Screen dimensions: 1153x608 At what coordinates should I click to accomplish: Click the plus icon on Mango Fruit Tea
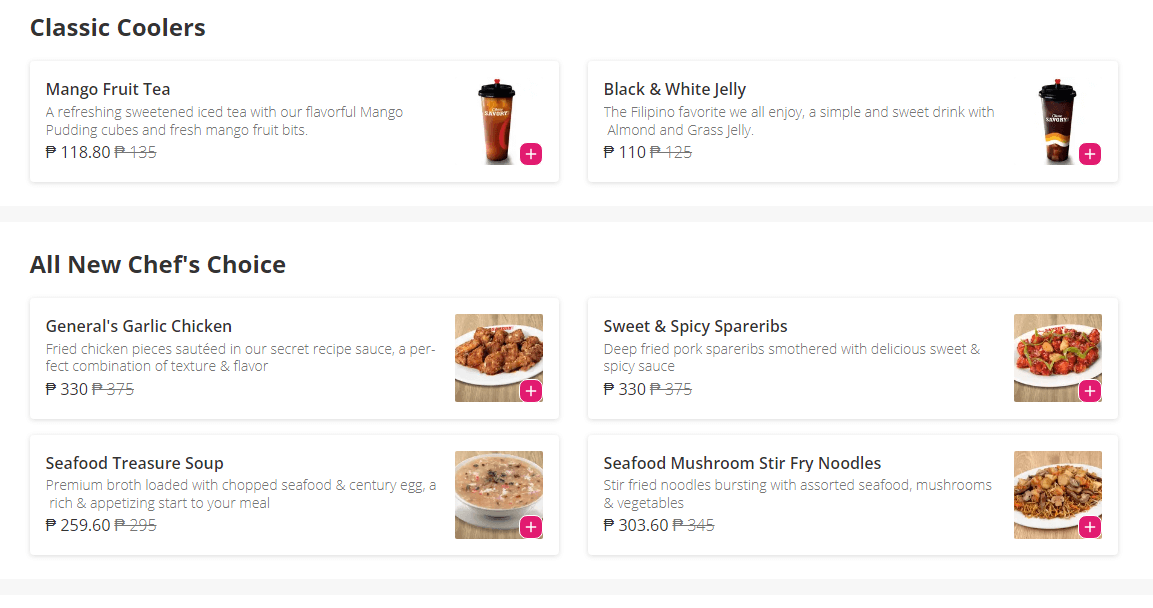(531, 154)
